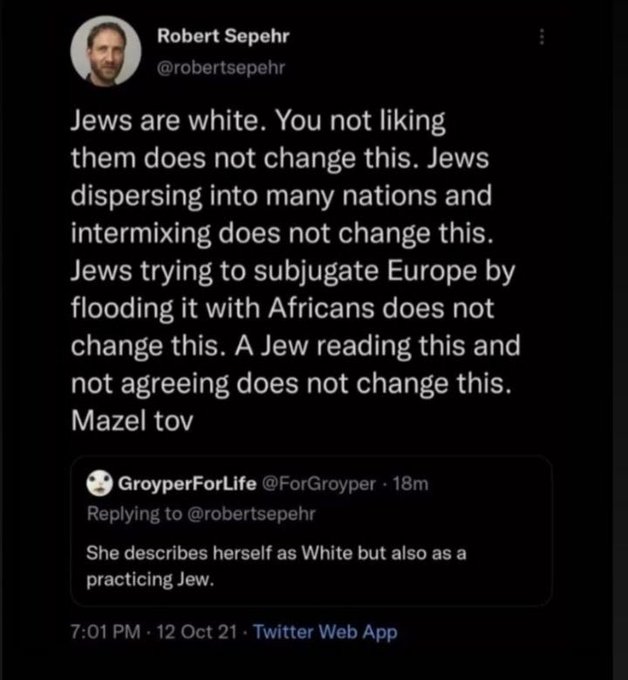Open the three-dot more options menu
Viewport: 628px width, 680px height.
(543, 36)
